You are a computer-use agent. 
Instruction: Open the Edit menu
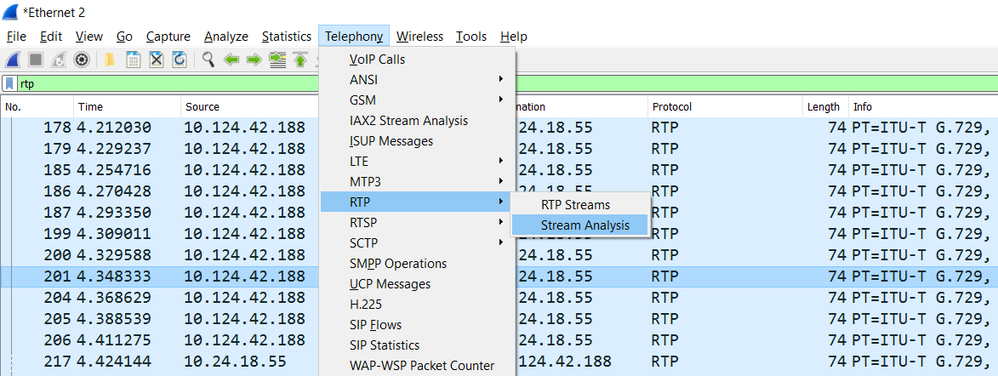50,36
